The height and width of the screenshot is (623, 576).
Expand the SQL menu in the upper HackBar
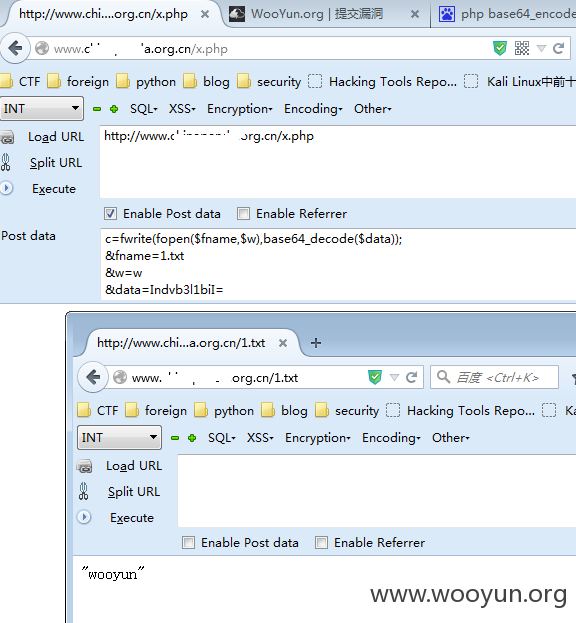(144, 109)
